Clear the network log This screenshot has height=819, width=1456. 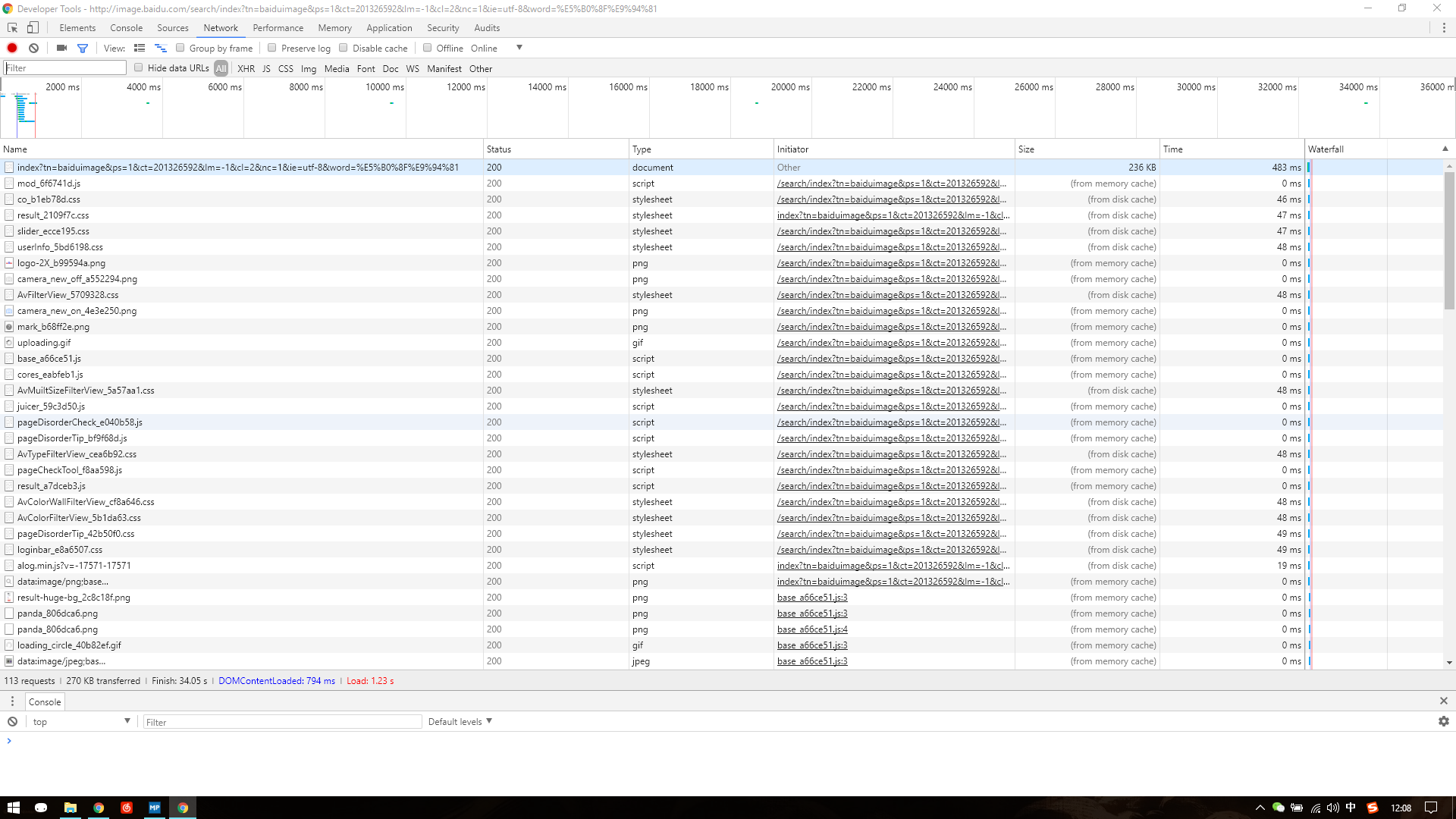tap(33, 48)
